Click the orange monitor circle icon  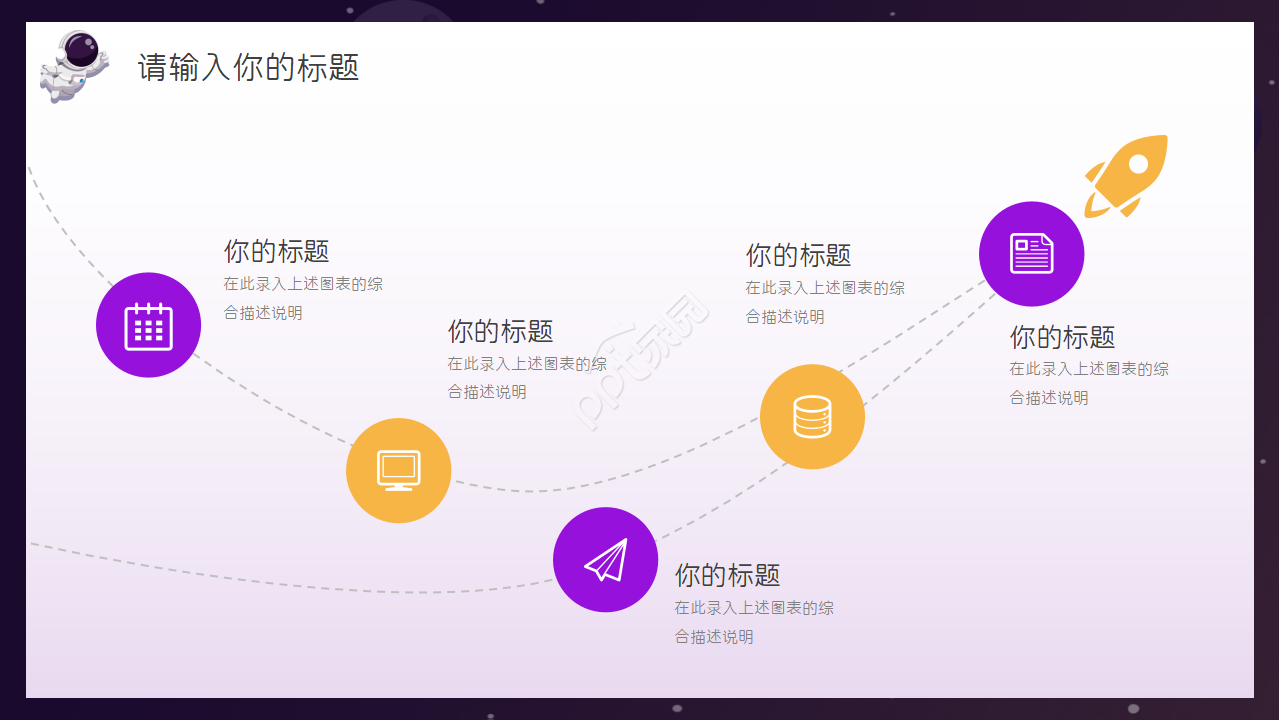[398, 470]
